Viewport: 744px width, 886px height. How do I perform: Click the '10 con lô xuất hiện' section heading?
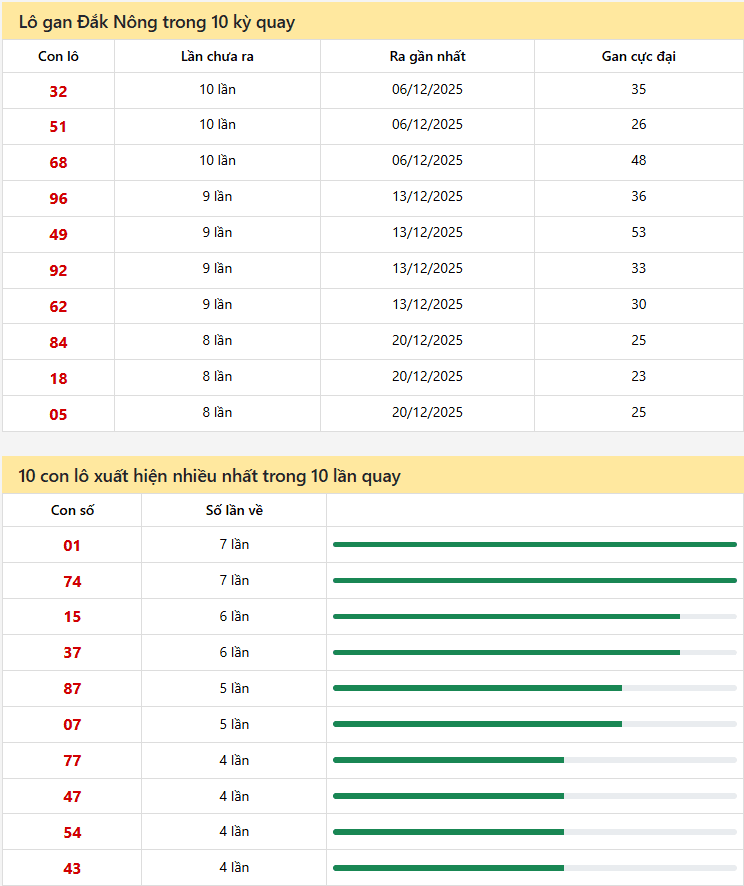point(210,476)
